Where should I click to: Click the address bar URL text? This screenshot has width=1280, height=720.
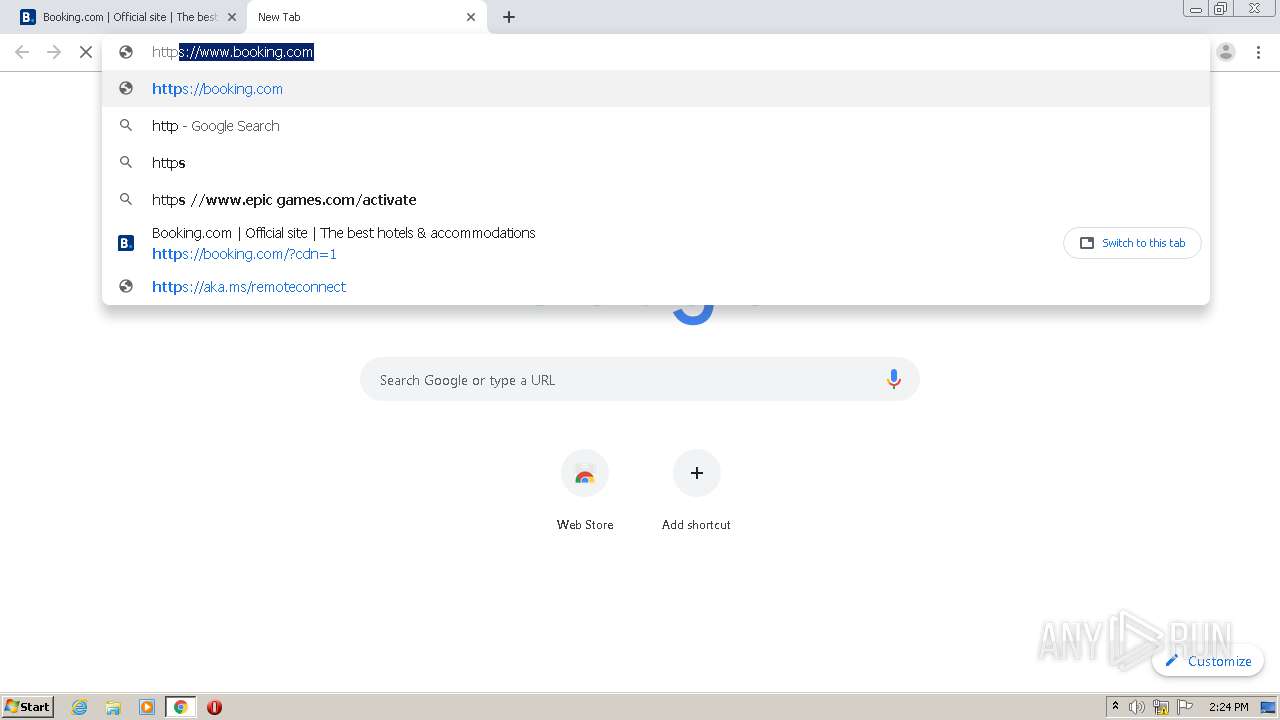pos(233,52)
